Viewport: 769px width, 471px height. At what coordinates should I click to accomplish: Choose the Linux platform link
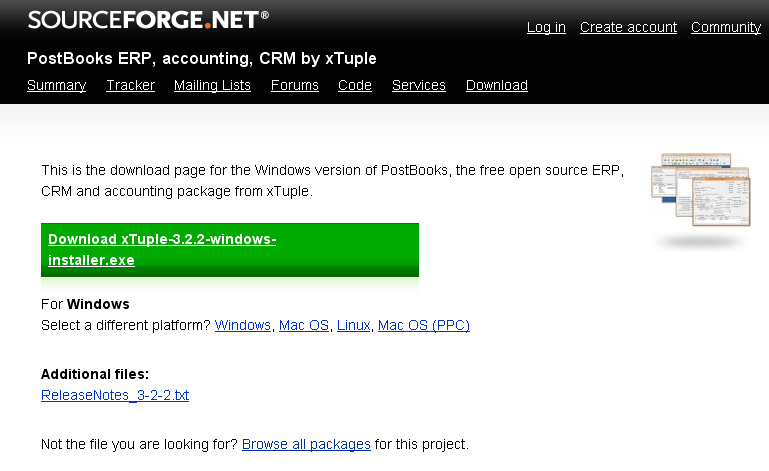coord(353,325)
